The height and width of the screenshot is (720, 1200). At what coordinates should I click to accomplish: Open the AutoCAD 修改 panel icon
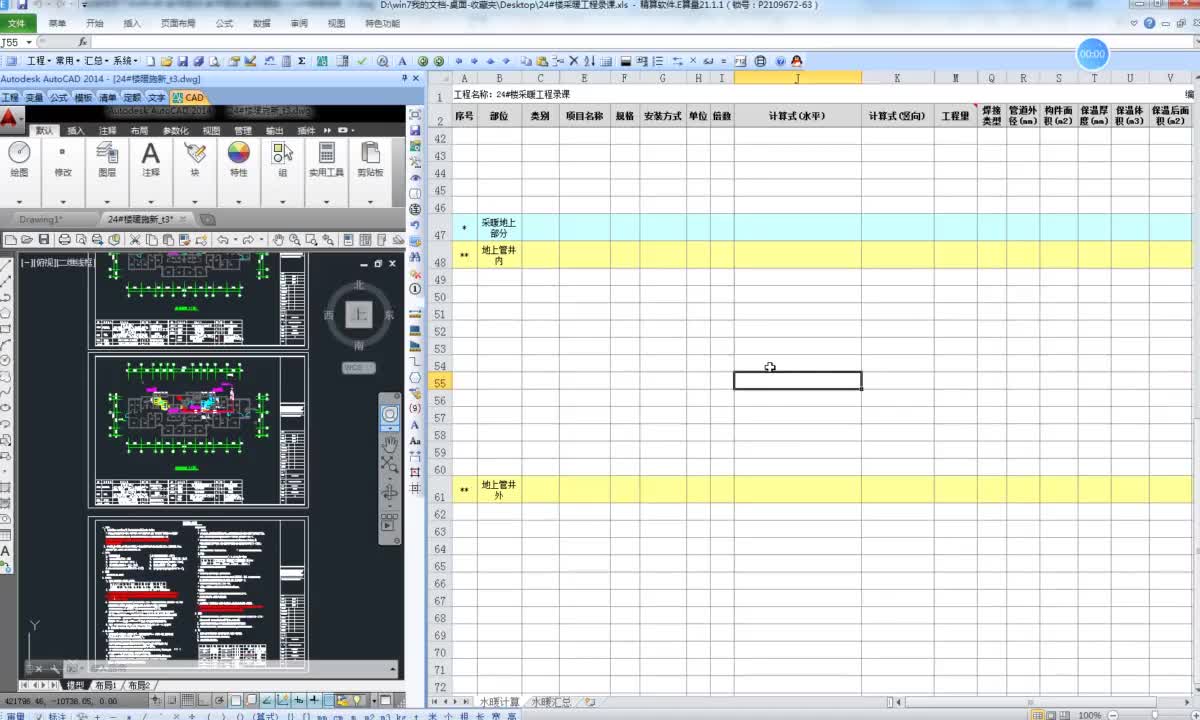point(62,153)
